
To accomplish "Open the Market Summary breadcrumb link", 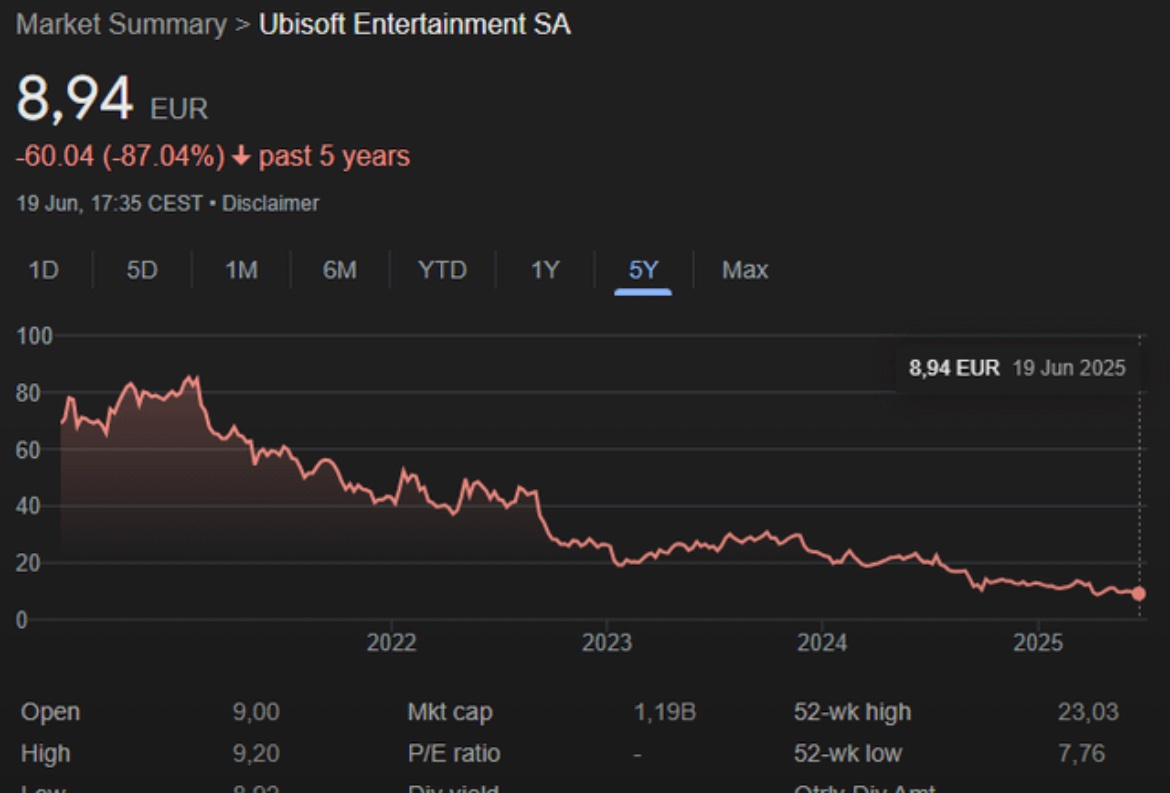I will click(121, 25).
